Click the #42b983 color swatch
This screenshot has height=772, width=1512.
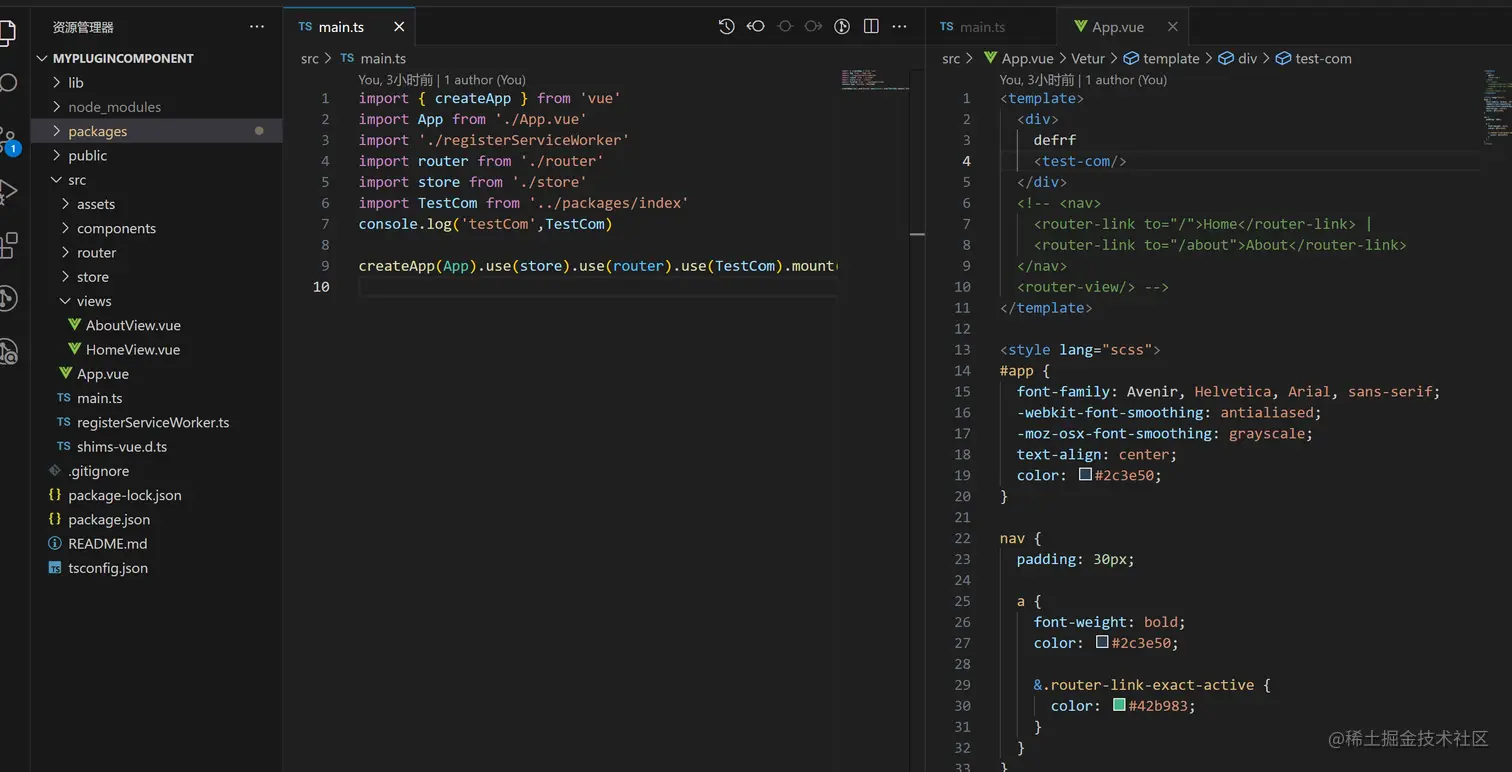pyautogui.click(x=1119, y=705)
